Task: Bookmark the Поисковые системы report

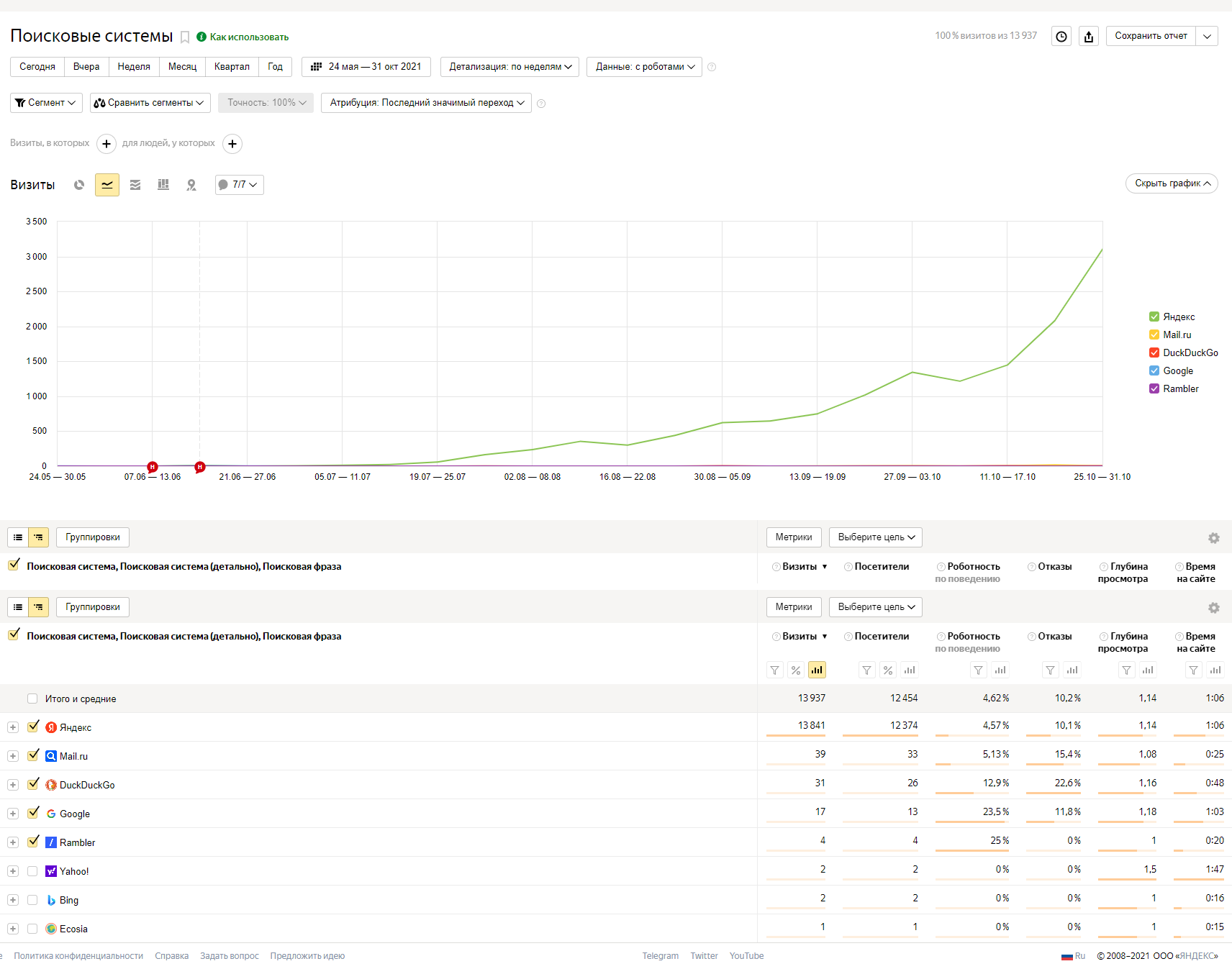Action: click(x=185, y=37)
